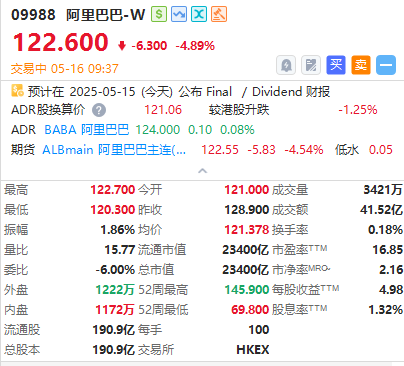Click ADR converted price 121.06

pos(163,110)
